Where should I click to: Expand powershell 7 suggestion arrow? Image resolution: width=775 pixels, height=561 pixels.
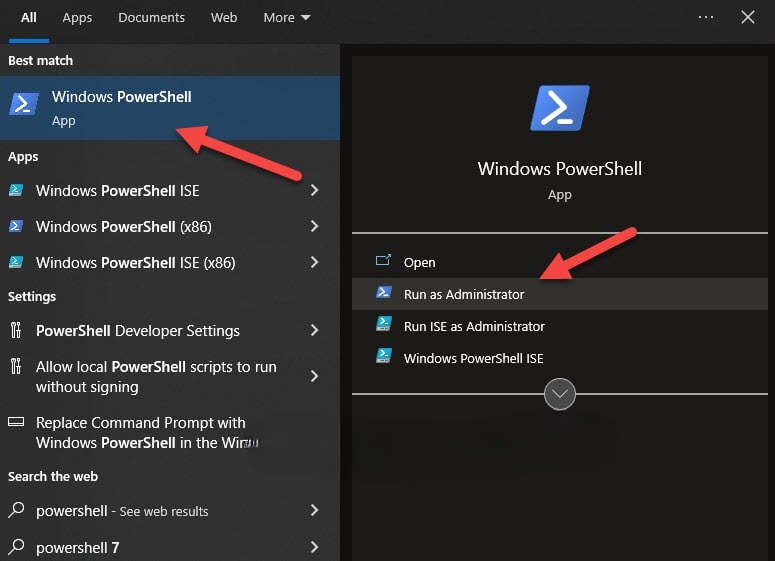[314, 547]
